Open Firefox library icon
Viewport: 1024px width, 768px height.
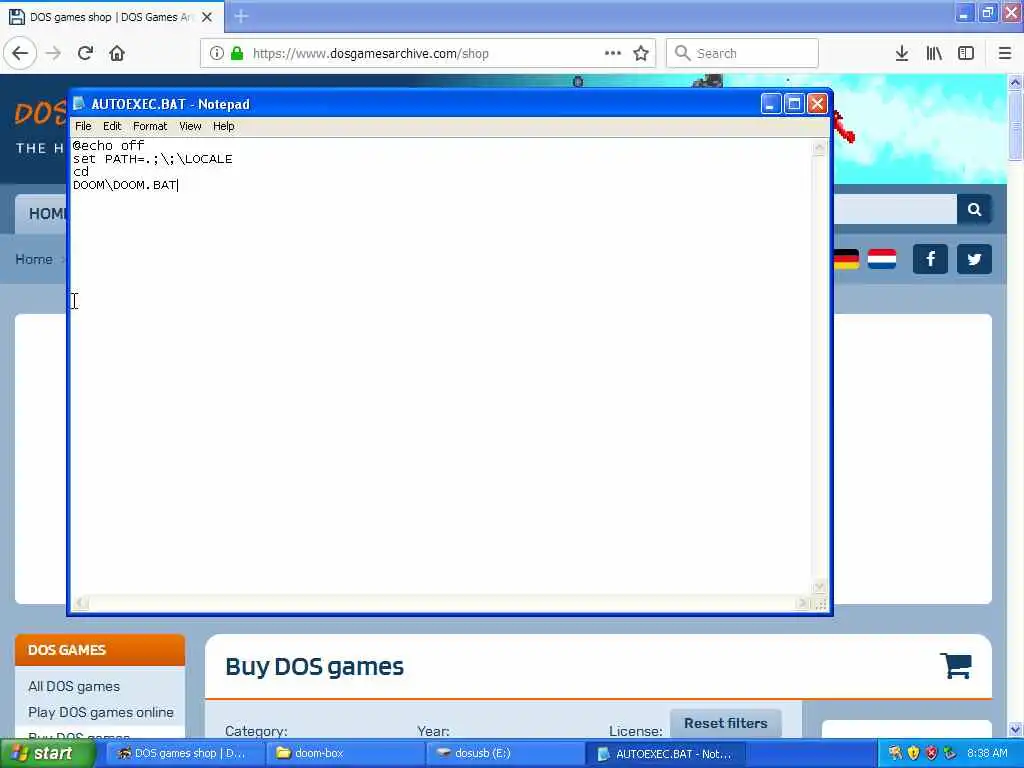(x=934, y=54)
